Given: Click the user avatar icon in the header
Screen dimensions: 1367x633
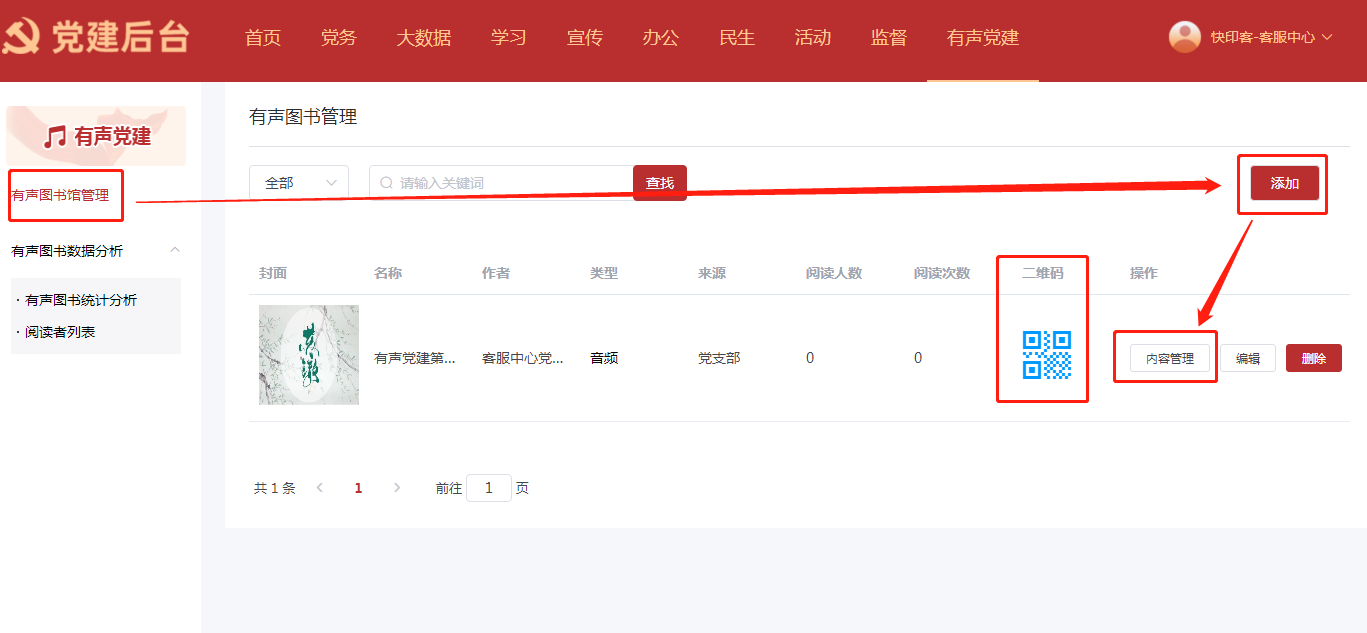Looking at the screenshot, I should [1185, 37].
